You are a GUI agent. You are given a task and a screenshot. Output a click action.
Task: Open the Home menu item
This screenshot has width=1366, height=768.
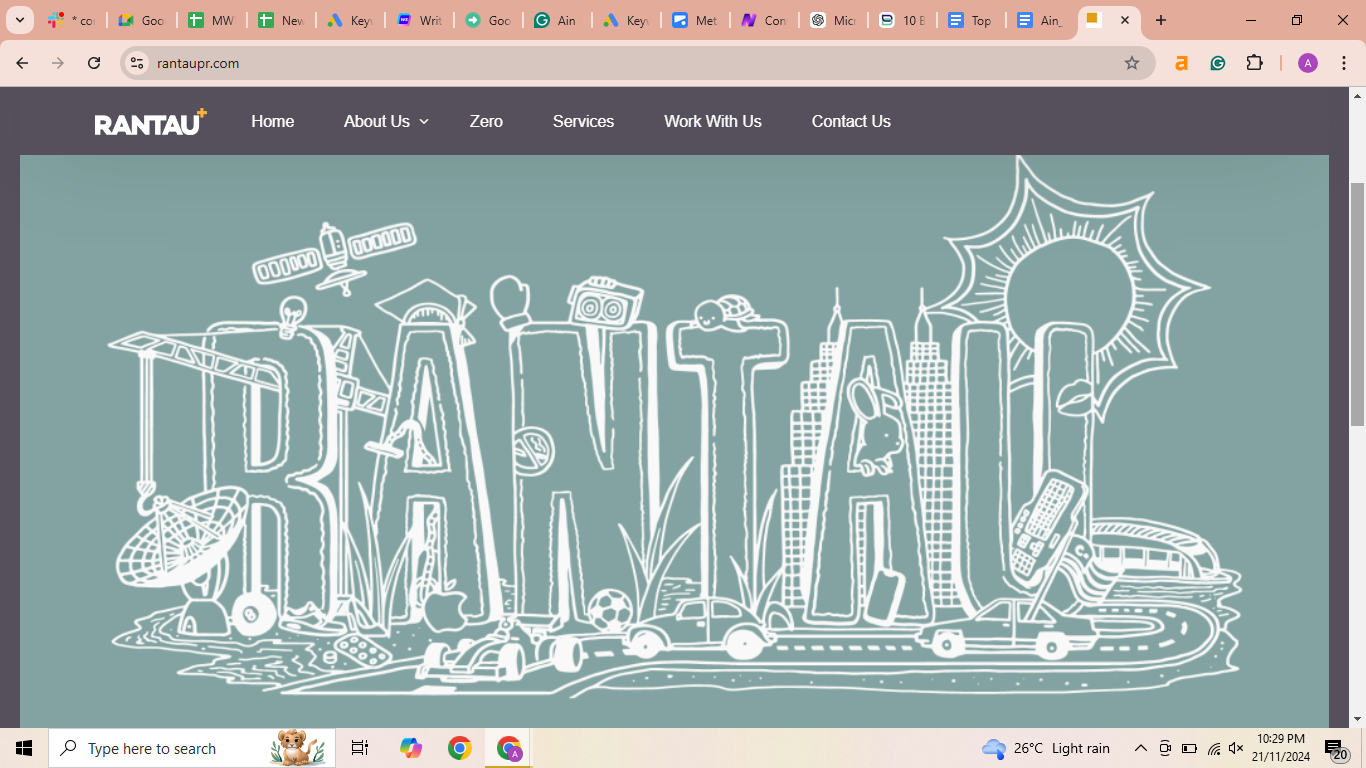(x=273, y=121)
